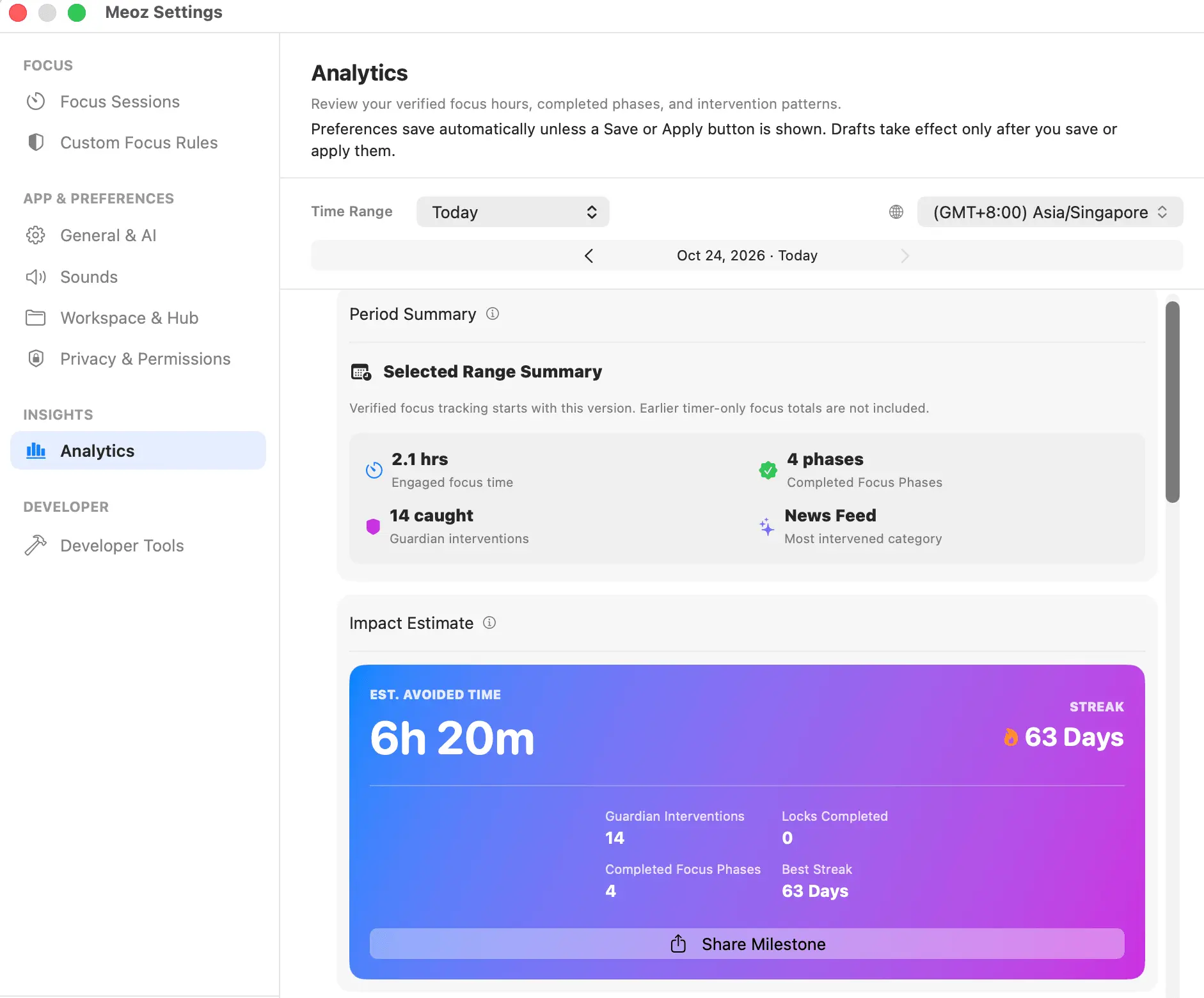
Task: Click the '6h 20m' avoided time value
Action: tap(452, 738)
